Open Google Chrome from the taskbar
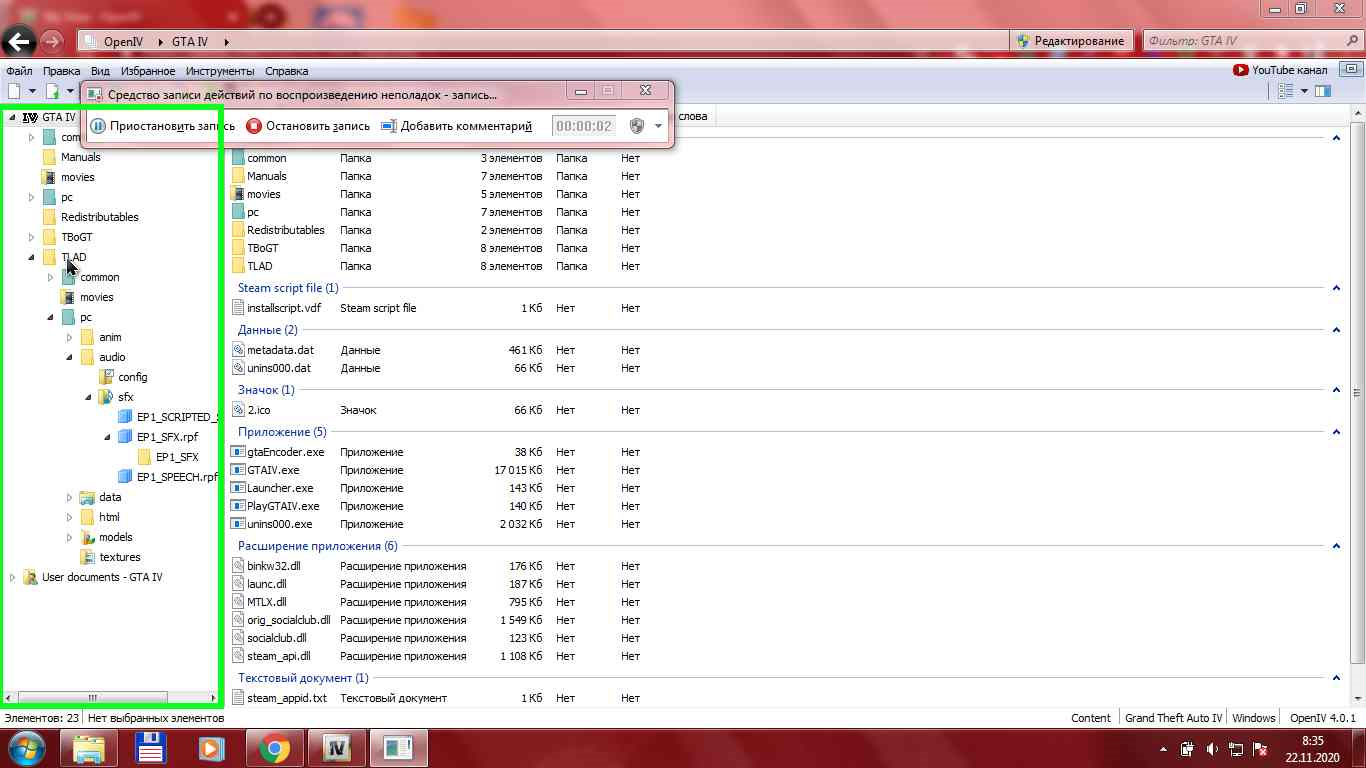The height and width of the screenshot is (768, 1366). 274,748
